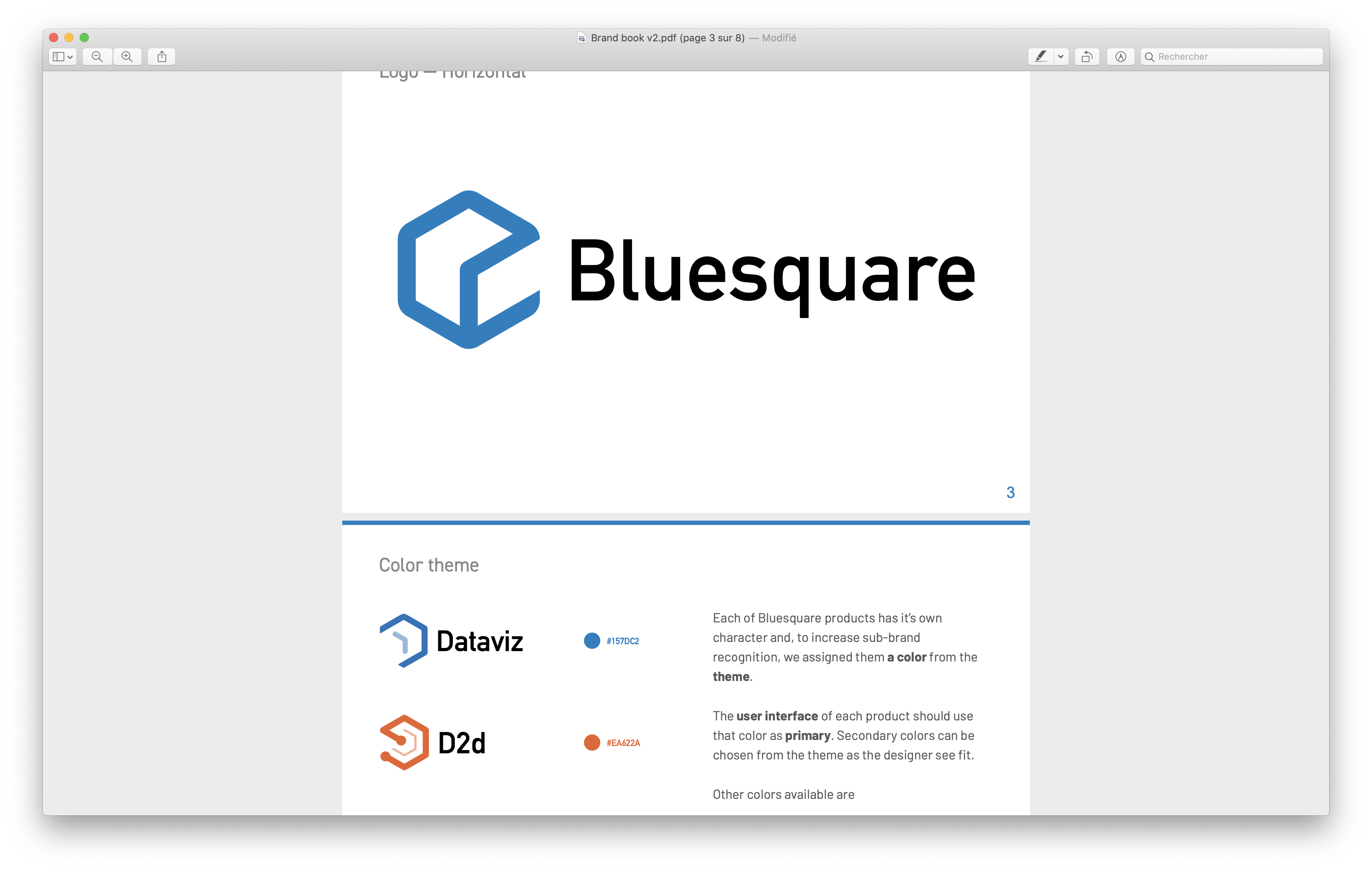Click the PDF document icon in title bar
The width and height of the screenshot is (1372, 872).
[x=582, y=38]
